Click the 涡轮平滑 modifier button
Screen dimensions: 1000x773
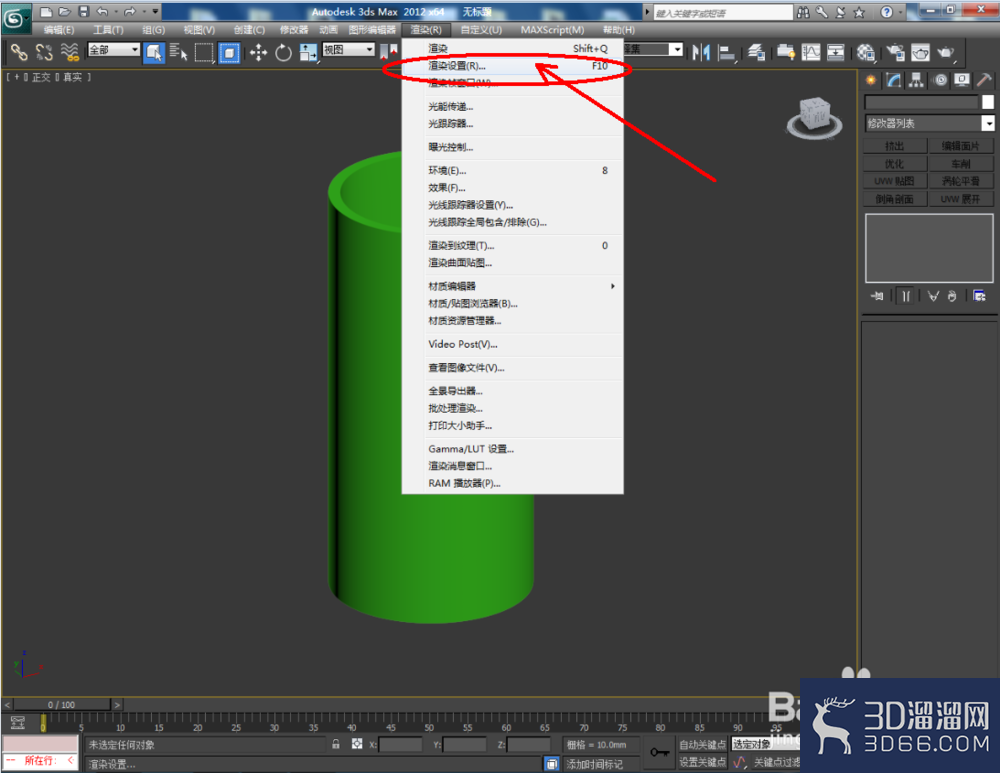[961, 181]
